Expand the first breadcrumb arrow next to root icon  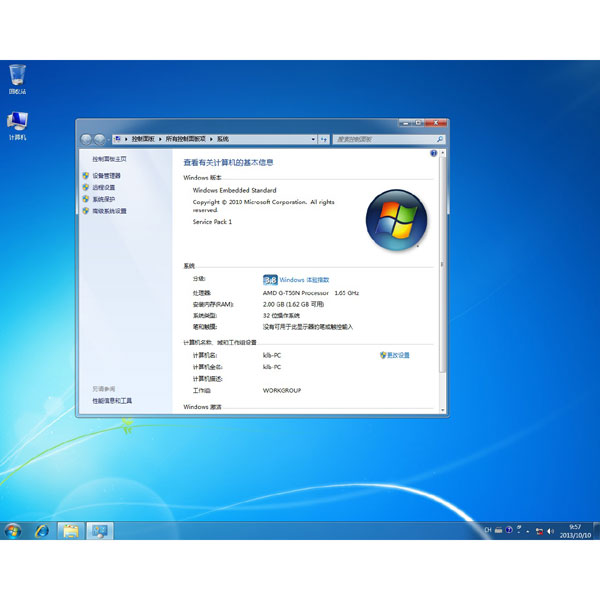[126, 139]
